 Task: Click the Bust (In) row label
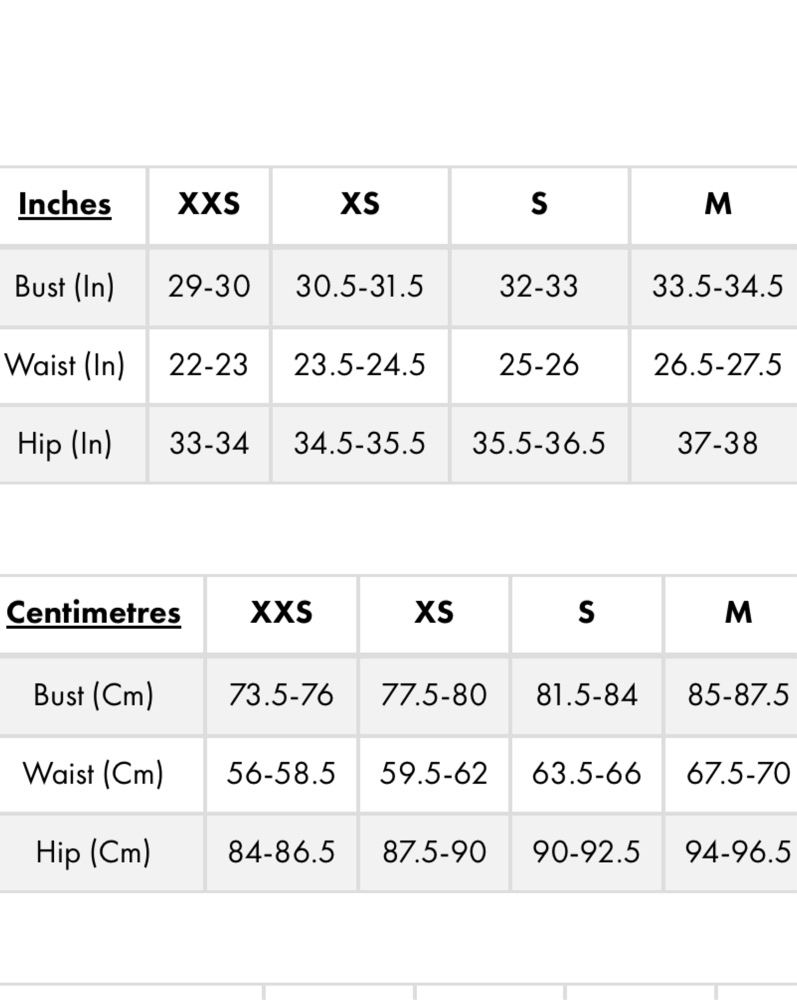[64, 286]
